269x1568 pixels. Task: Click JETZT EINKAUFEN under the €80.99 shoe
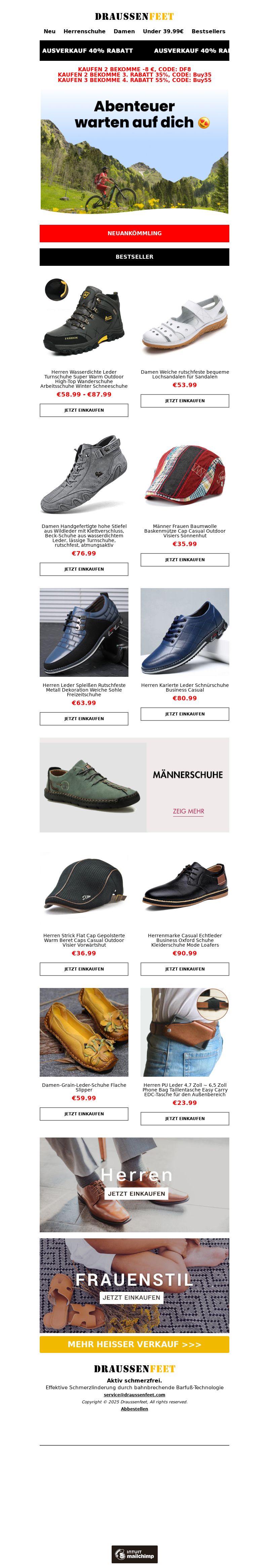click(x=185, y=714)
